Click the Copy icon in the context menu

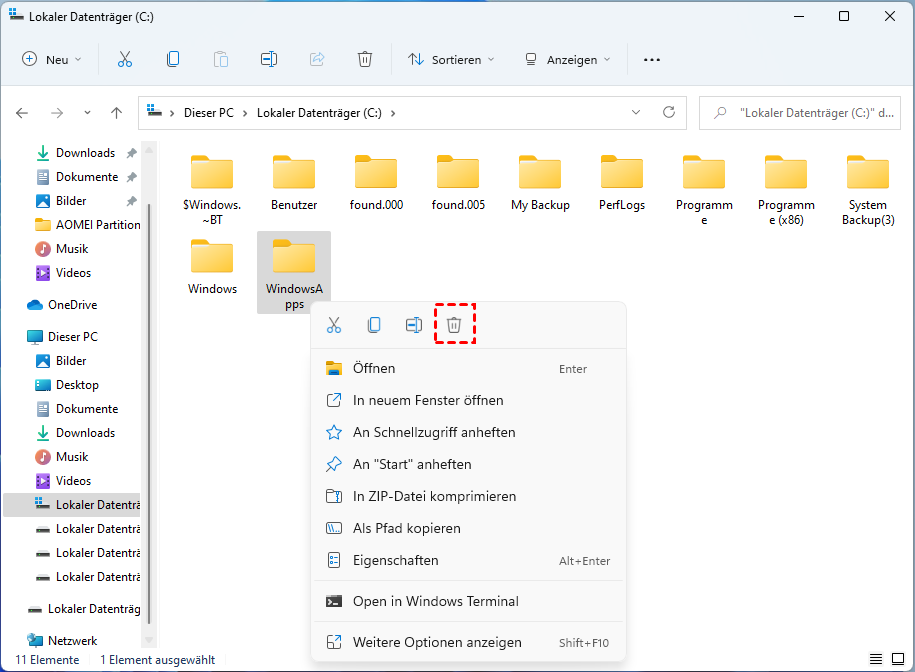[x=374, y=325]
